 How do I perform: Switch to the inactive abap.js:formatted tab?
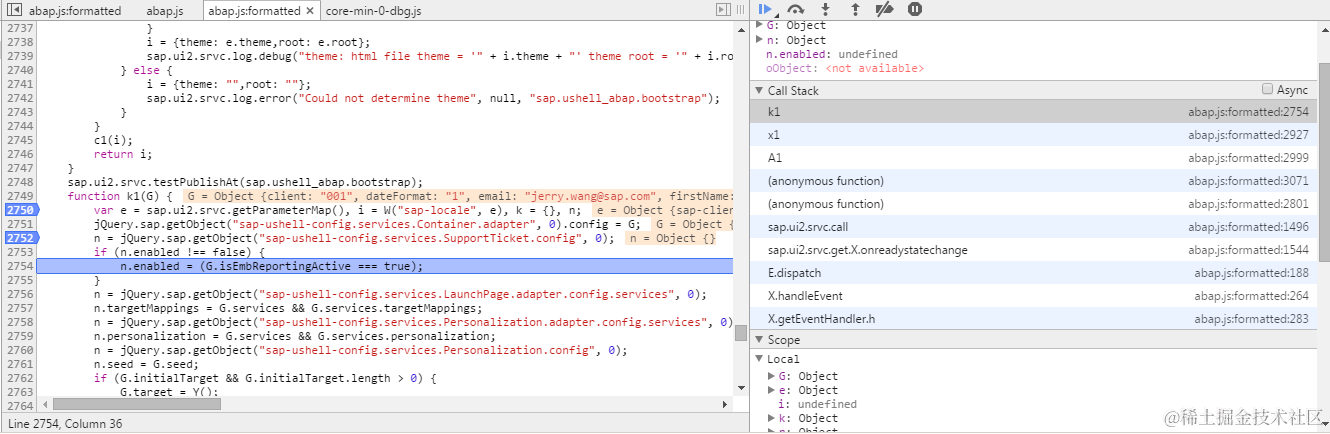click(x=75, y=11)
